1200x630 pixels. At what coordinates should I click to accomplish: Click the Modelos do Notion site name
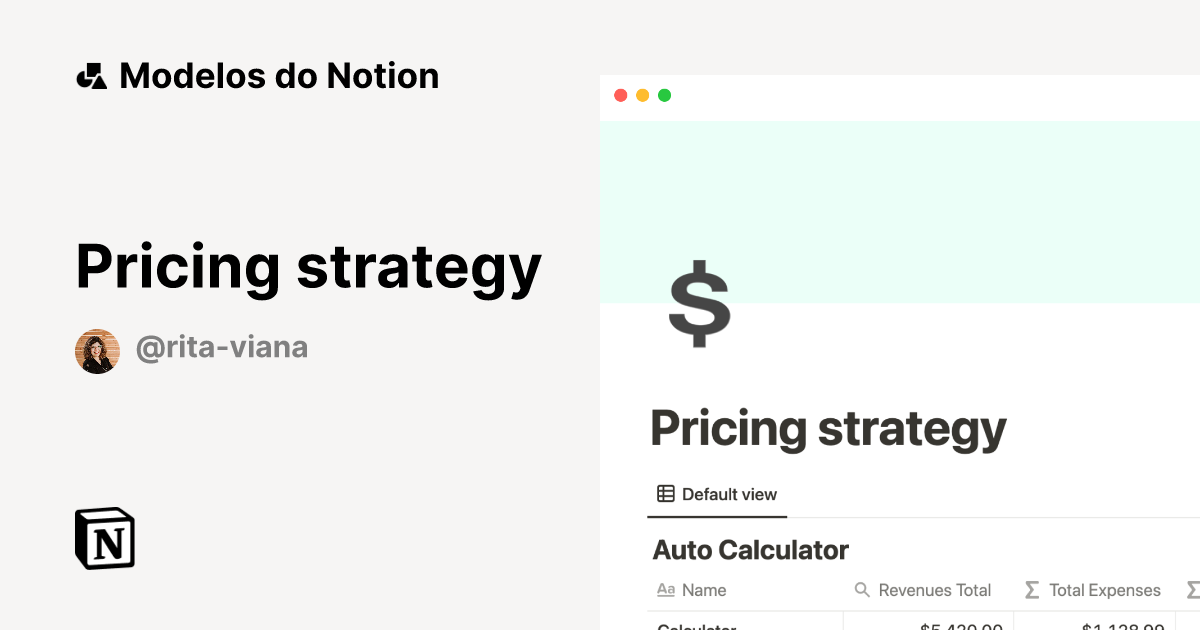click(279, 75)
